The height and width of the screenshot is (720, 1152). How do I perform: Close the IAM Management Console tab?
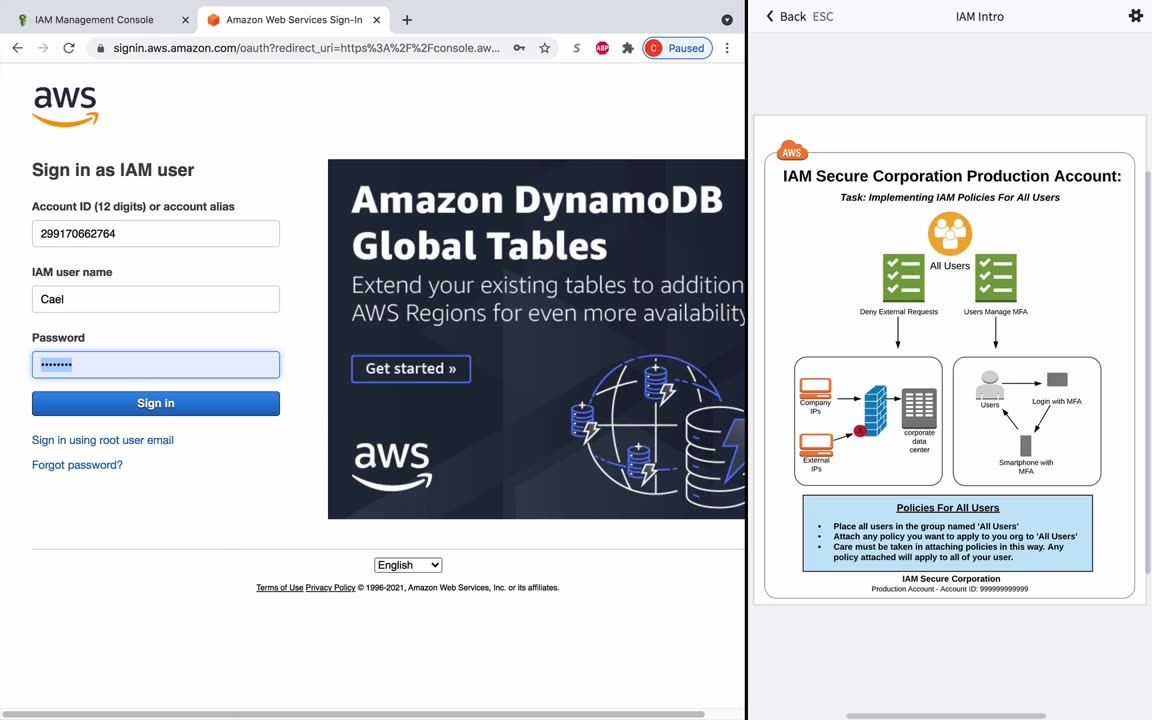(185, 20)
